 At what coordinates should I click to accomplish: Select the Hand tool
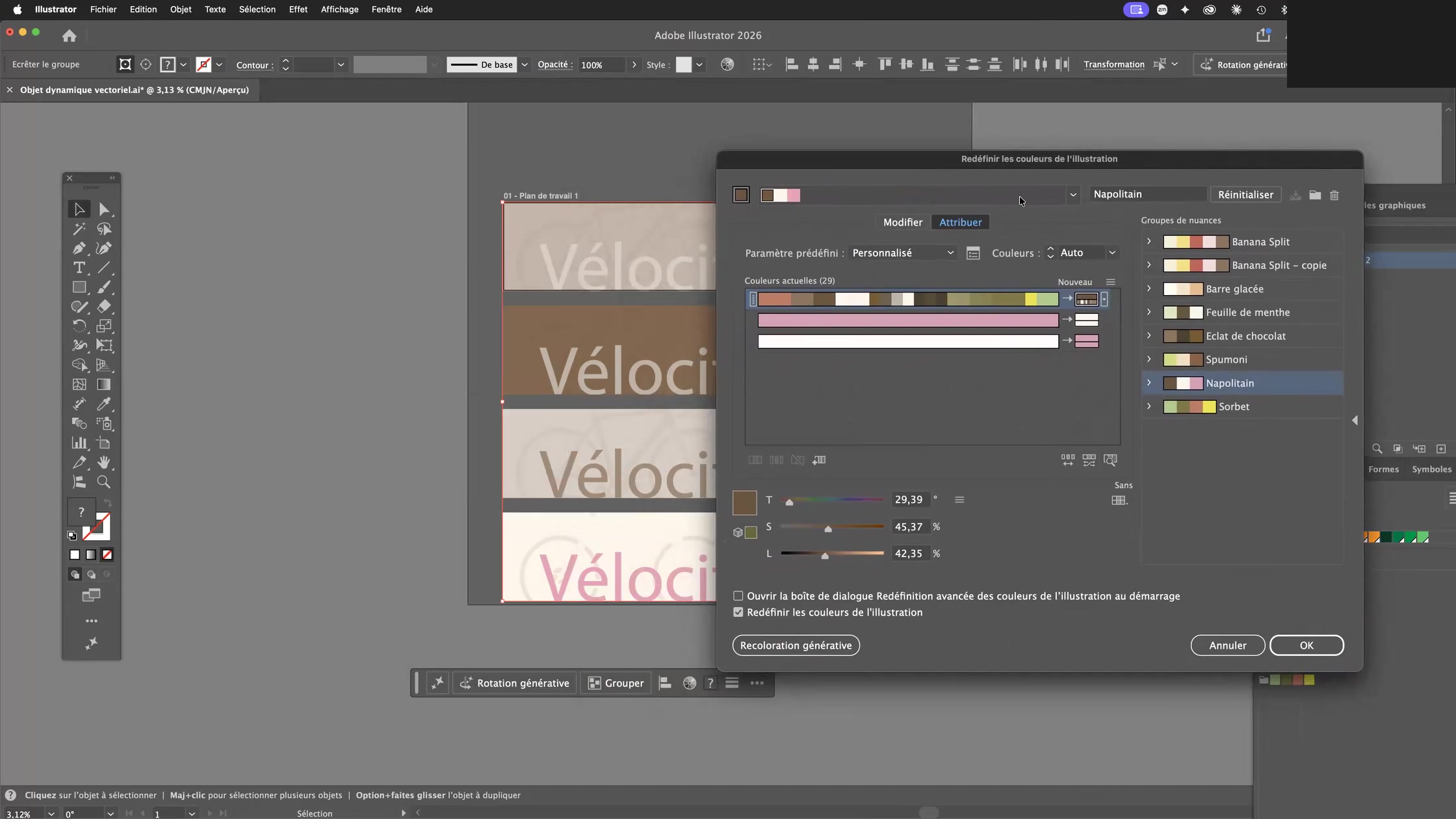pyautogui.click(x=104, y=463)
